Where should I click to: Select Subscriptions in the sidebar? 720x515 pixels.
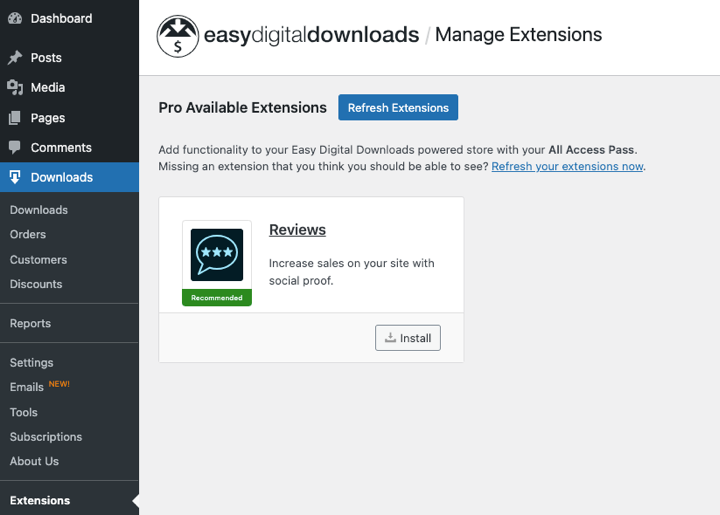click(x=46, y=437)
